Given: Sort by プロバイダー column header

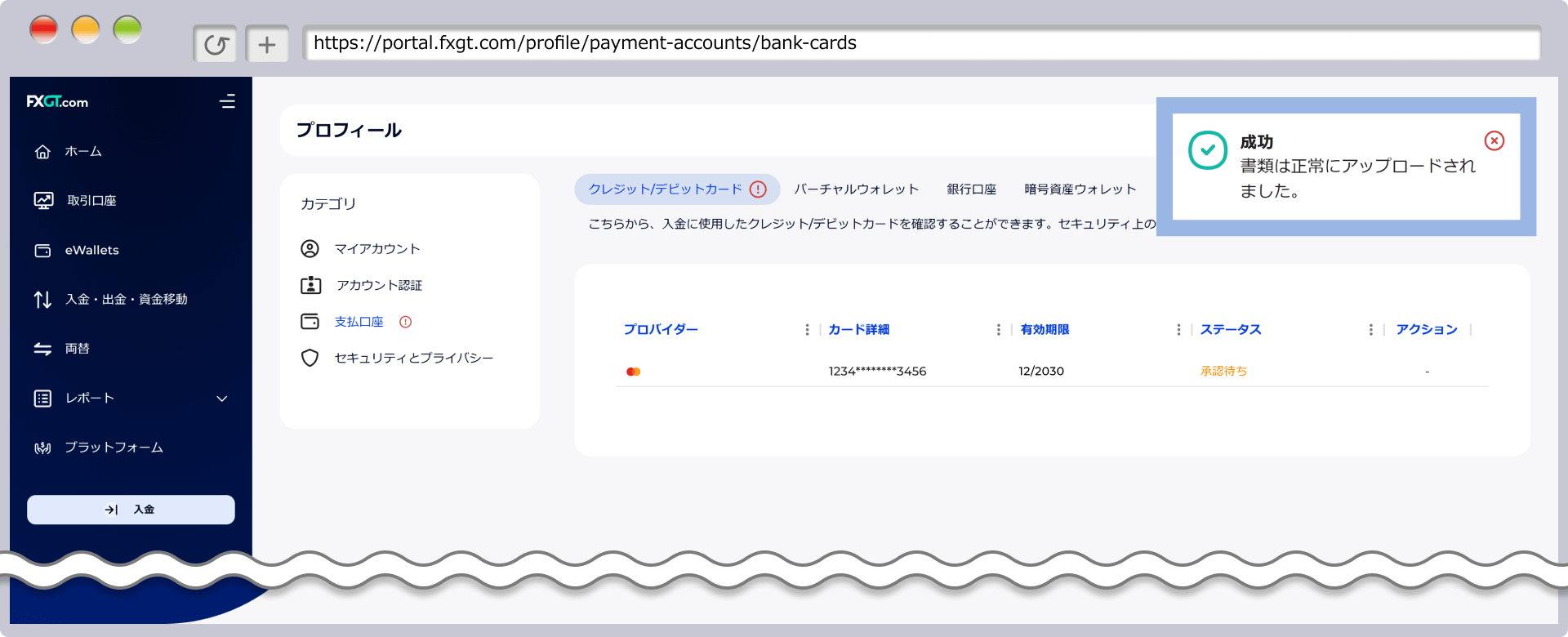Looking at the screenshot, I should click(x=661, y=329).
